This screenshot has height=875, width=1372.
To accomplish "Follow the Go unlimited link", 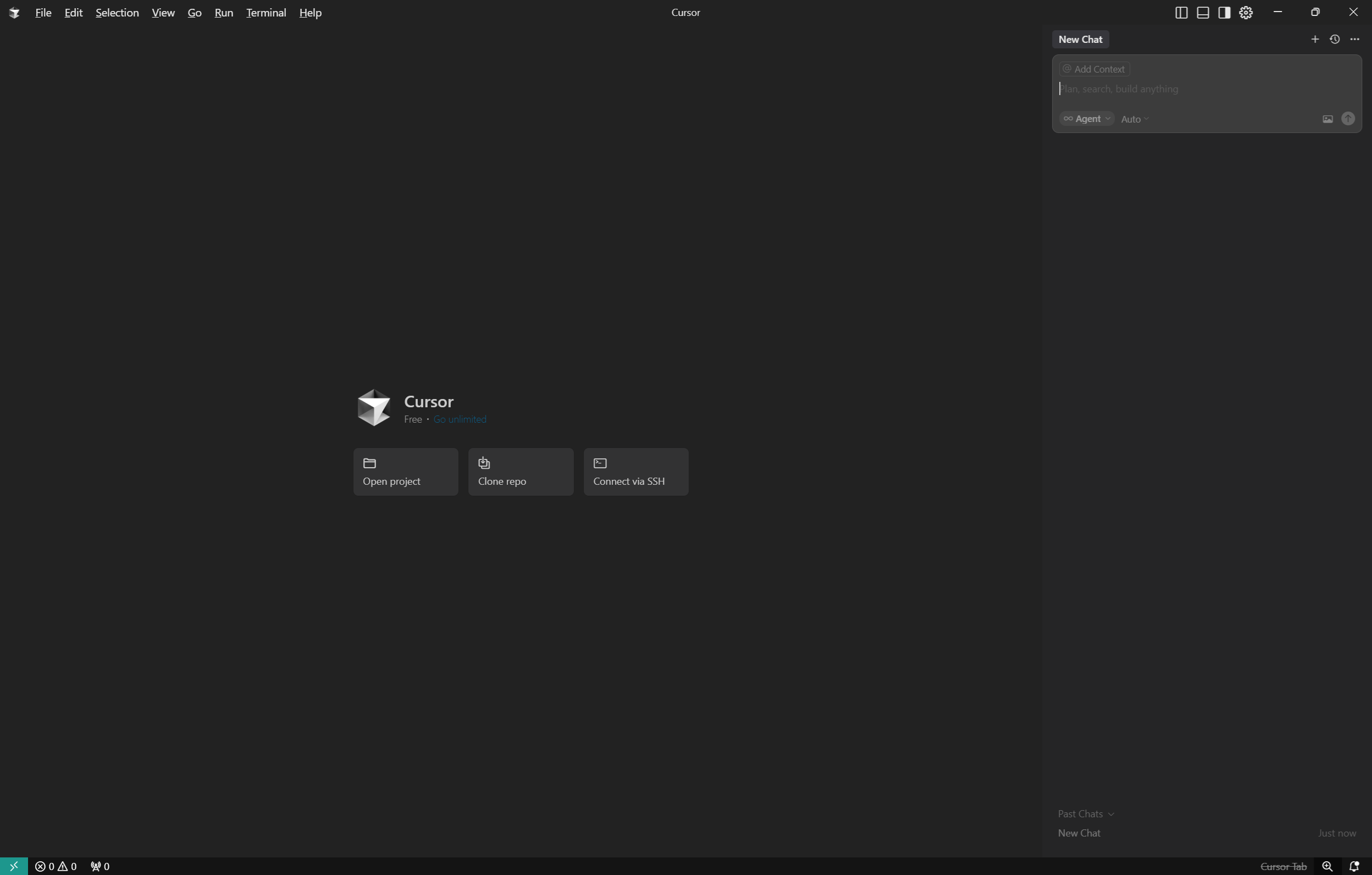I will [460, 419].
